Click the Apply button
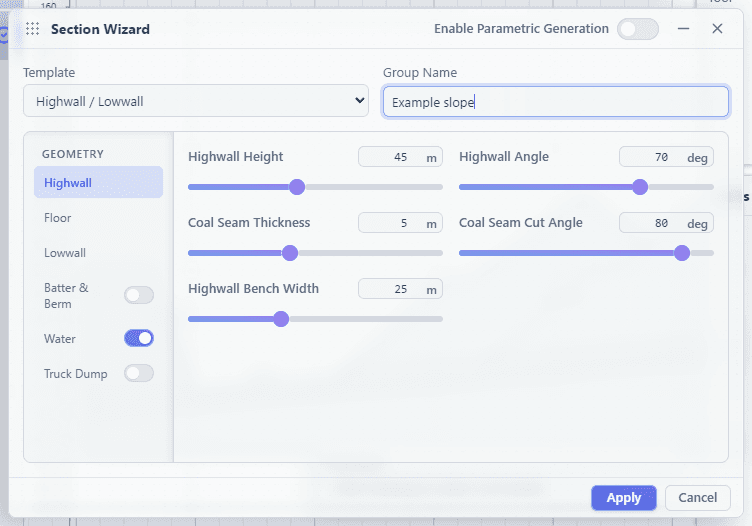Screen dimensions: 752x526 point(623,498)
